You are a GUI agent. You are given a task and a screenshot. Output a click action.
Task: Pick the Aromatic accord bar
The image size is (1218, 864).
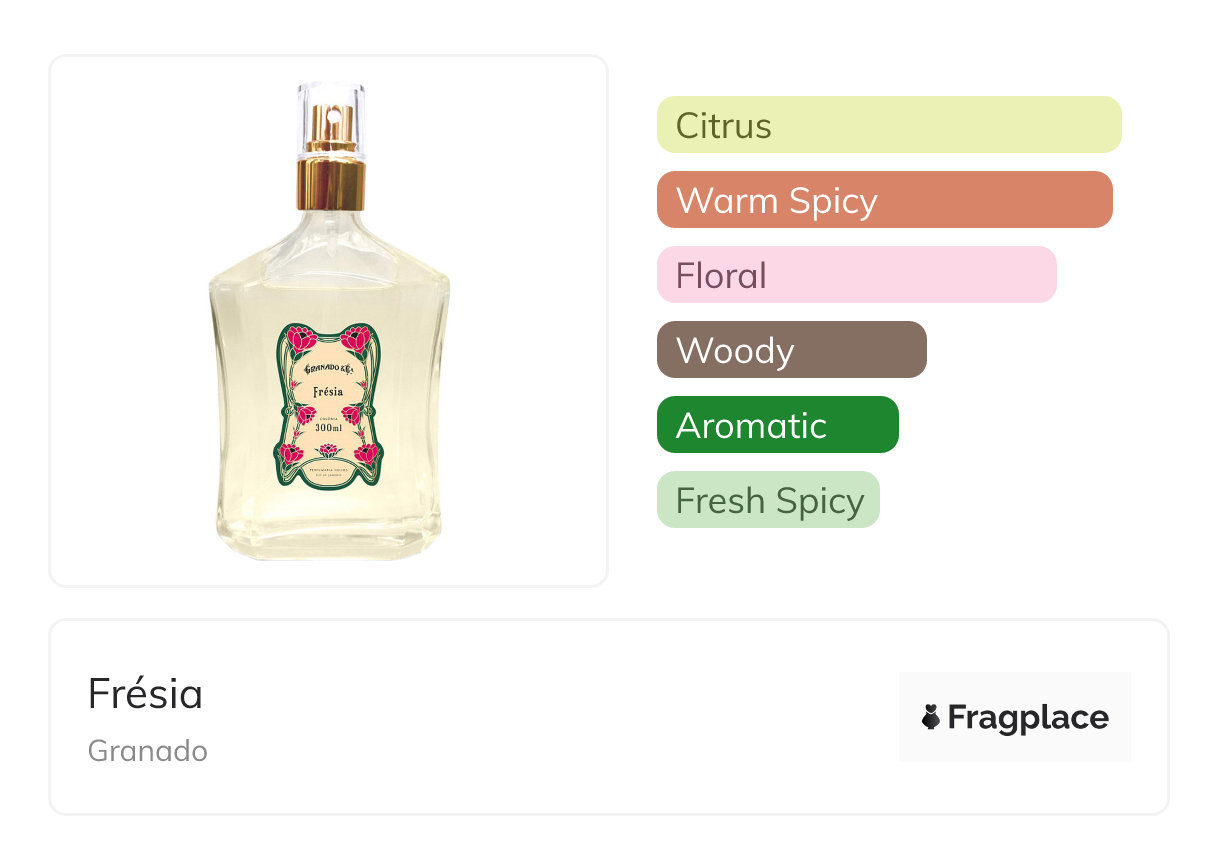pos(777,425)
